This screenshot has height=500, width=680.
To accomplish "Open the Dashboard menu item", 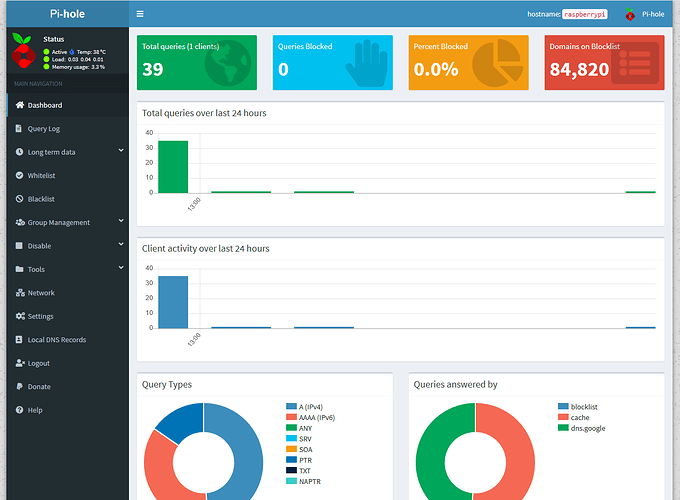I will pyautogui.click(x=68, y=105).
